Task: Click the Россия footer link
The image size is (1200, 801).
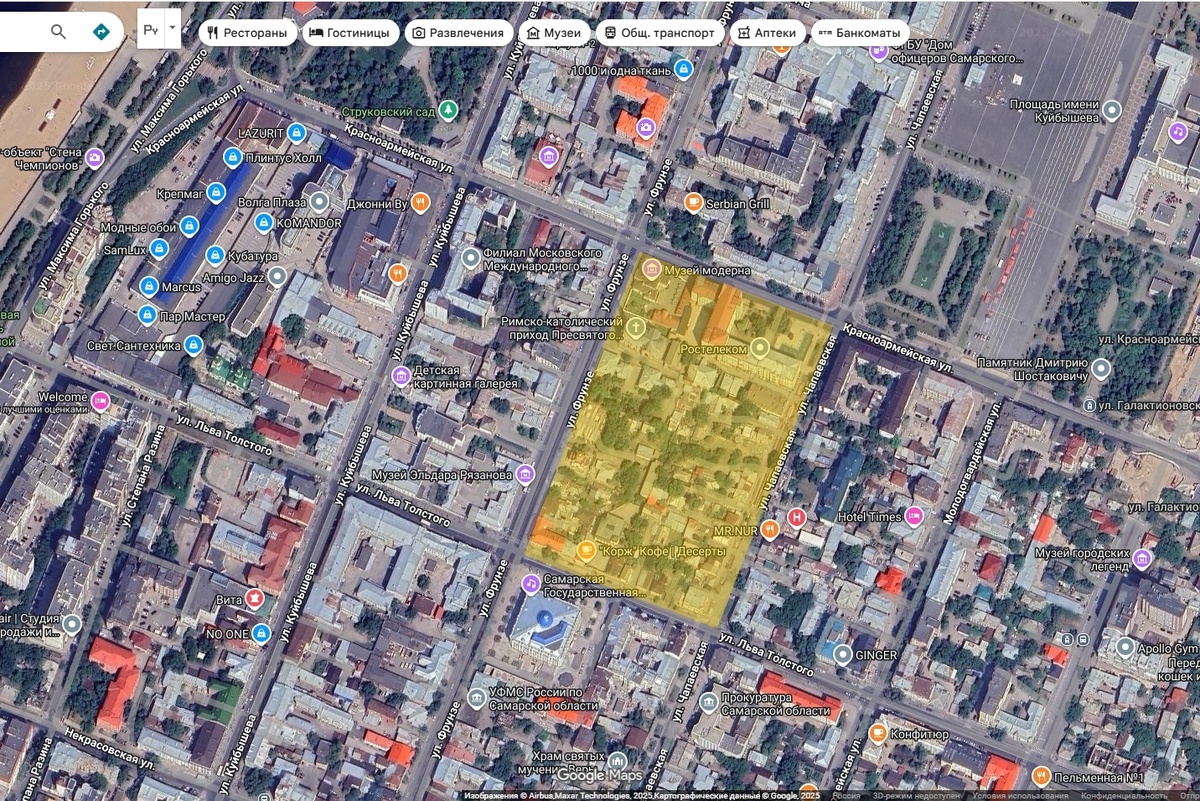Action: (846, 796)
